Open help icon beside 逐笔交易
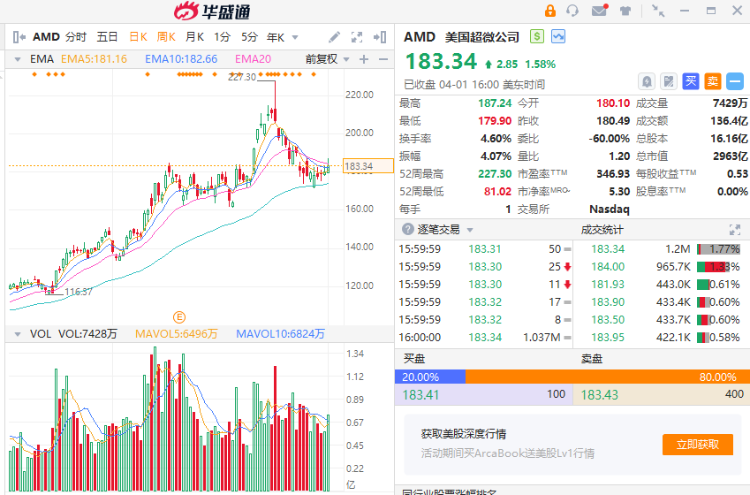 [408, 229]
